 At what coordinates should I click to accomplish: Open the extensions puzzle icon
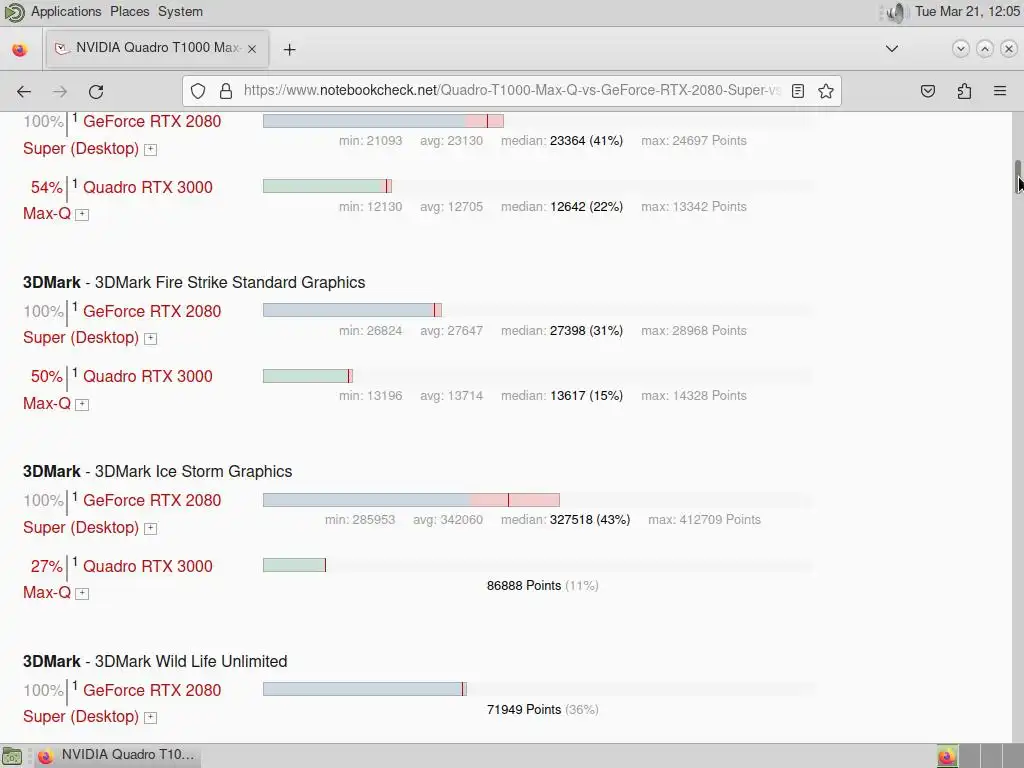coord(964,91)
